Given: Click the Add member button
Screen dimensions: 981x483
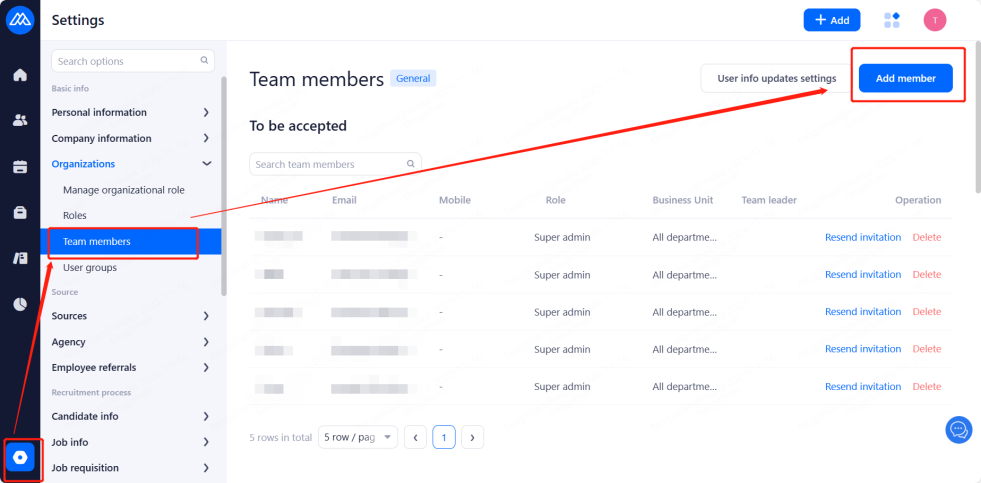Looking at the screenshot, I should point(906,78).
